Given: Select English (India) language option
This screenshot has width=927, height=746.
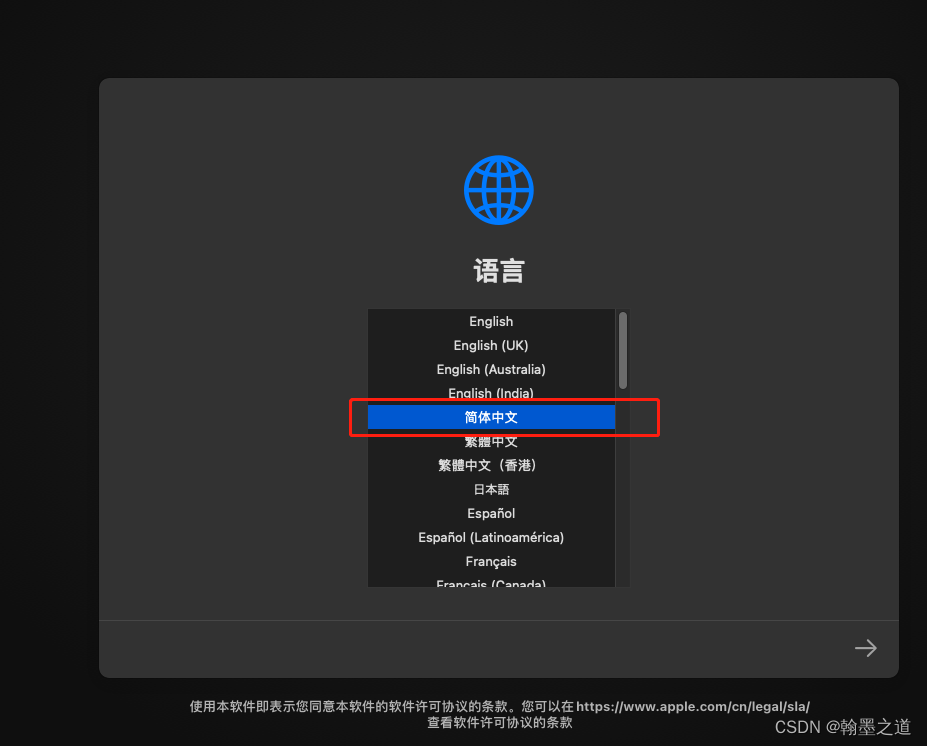Looking at the screenshot, I should [491, 393].
